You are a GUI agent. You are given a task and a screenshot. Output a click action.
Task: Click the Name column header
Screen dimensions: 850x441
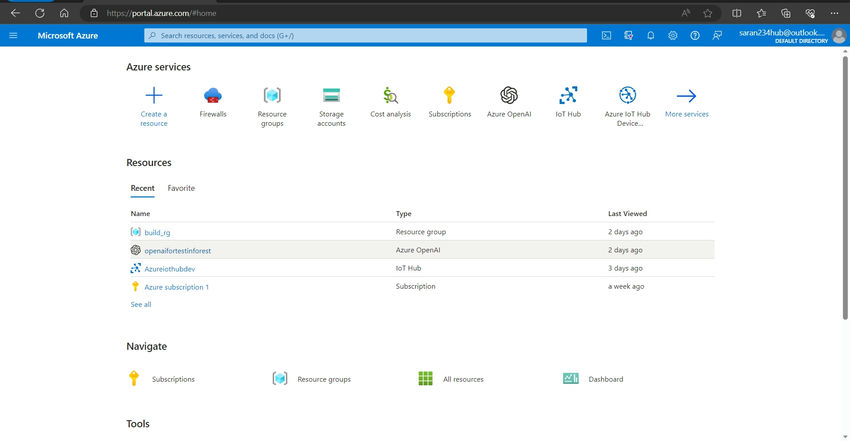pos(140,213)
